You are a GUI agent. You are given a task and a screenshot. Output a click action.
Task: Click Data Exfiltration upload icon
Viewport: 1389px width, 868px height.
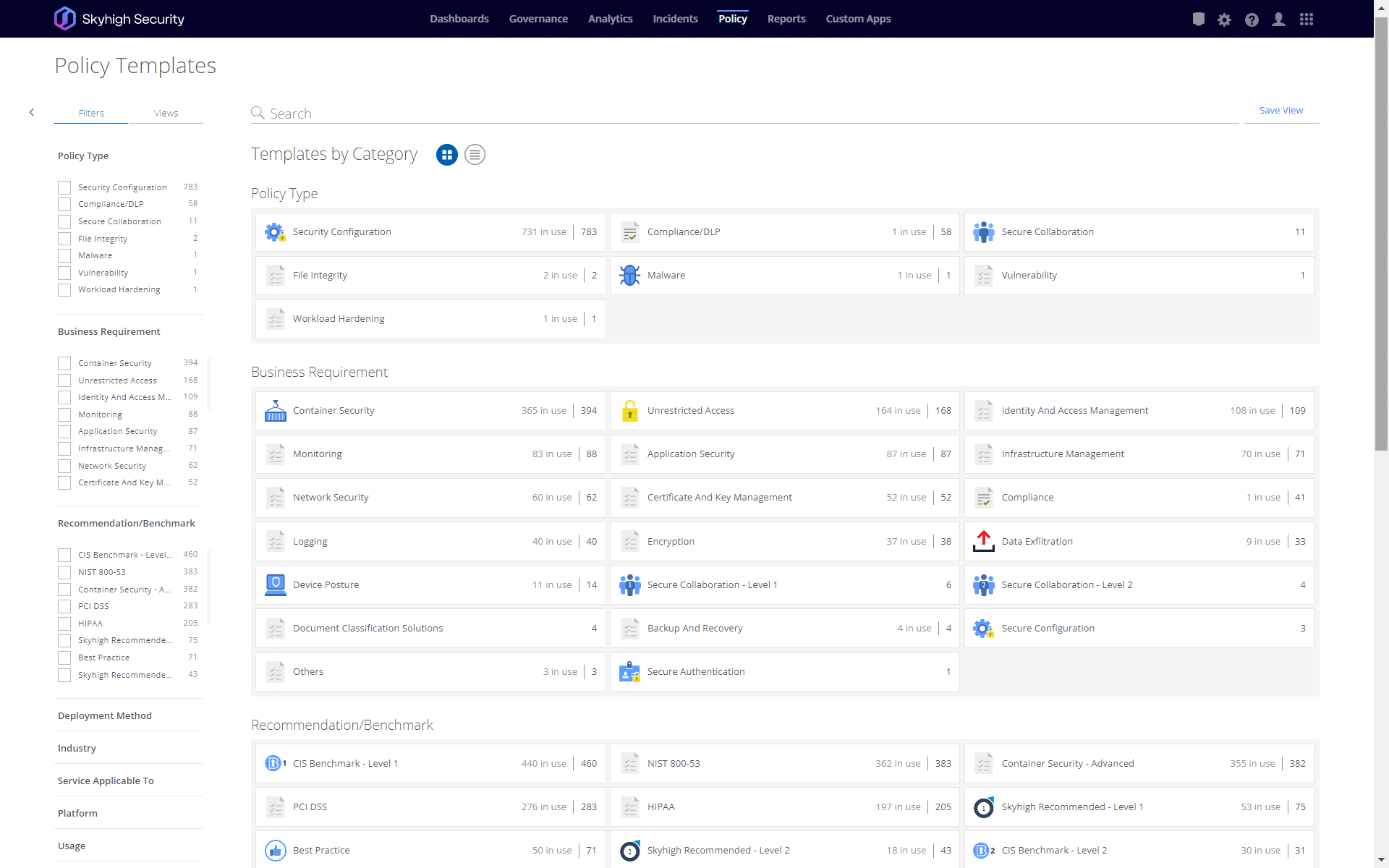[983, 541]
